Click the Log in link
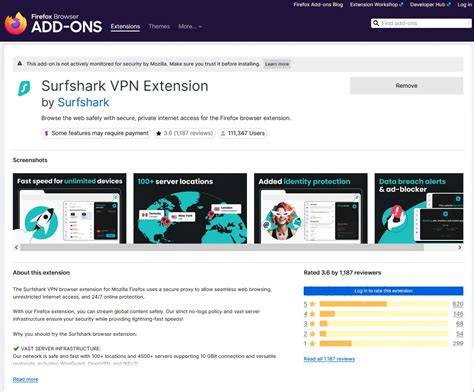Viewport: 474px width, 392px height. point(464,5)
